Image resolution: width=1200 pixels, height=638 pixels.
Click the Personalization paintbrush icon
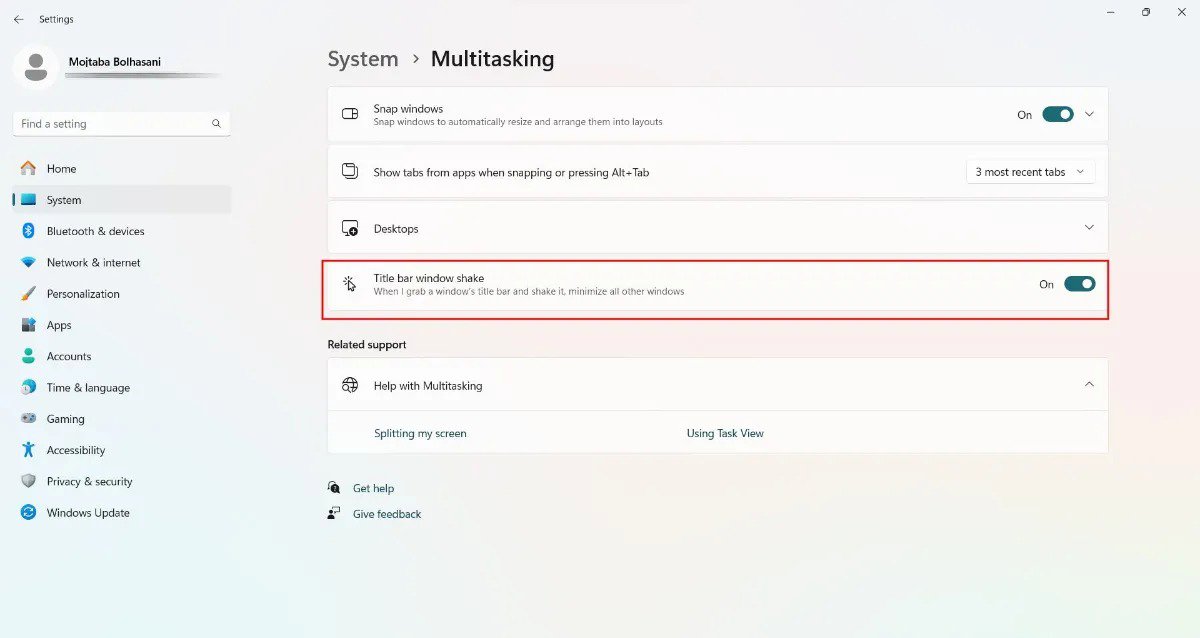pos(28,294)
